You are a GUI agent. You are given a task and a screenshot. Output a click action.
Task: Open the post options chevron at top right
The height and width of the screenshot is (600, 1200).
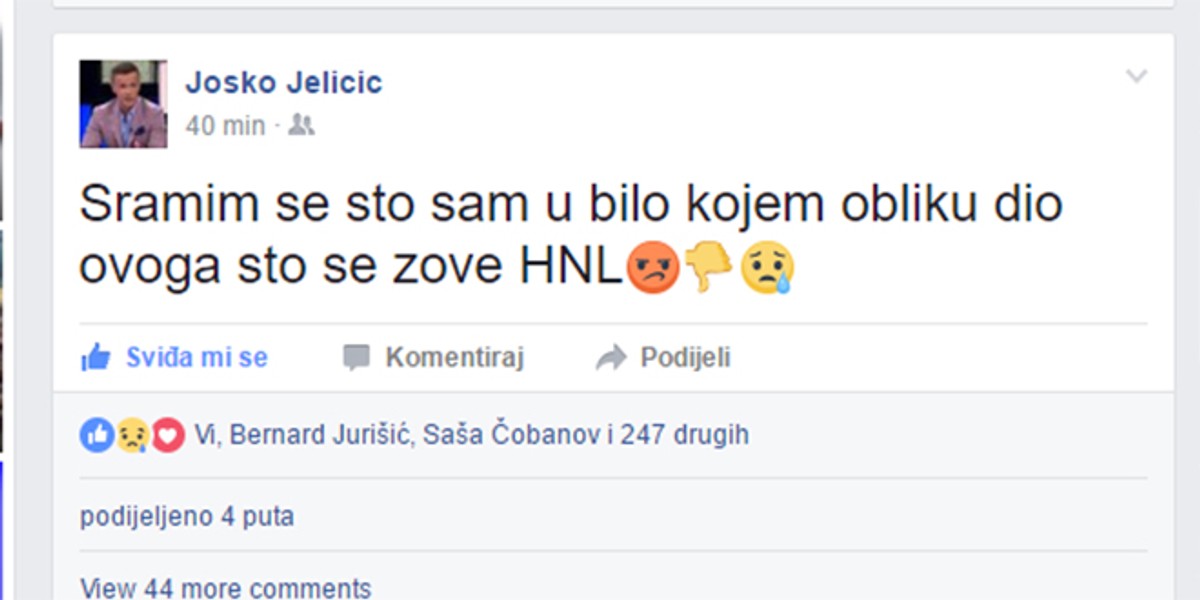[1135, 75]
